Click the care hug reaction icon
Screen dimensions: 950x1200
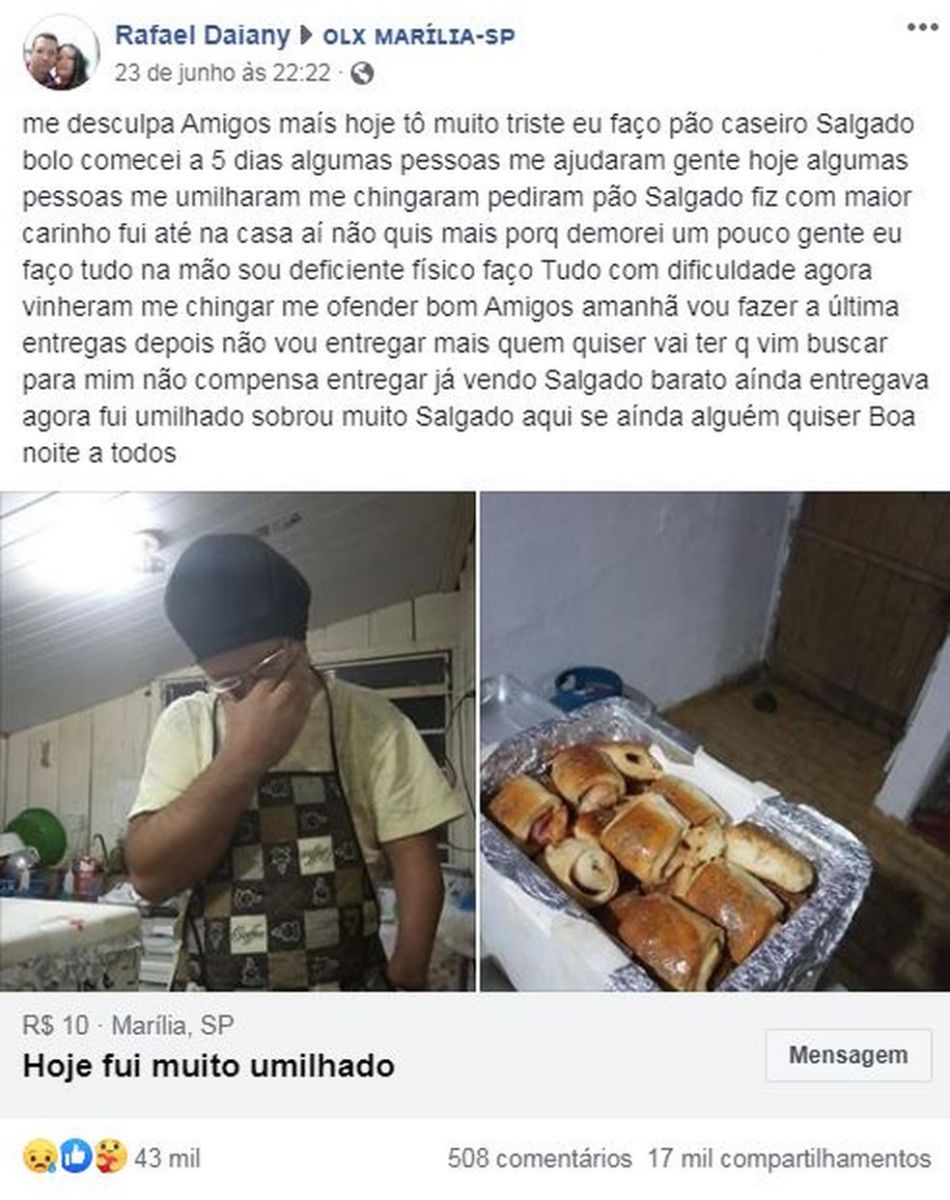tap(110, 1157)
